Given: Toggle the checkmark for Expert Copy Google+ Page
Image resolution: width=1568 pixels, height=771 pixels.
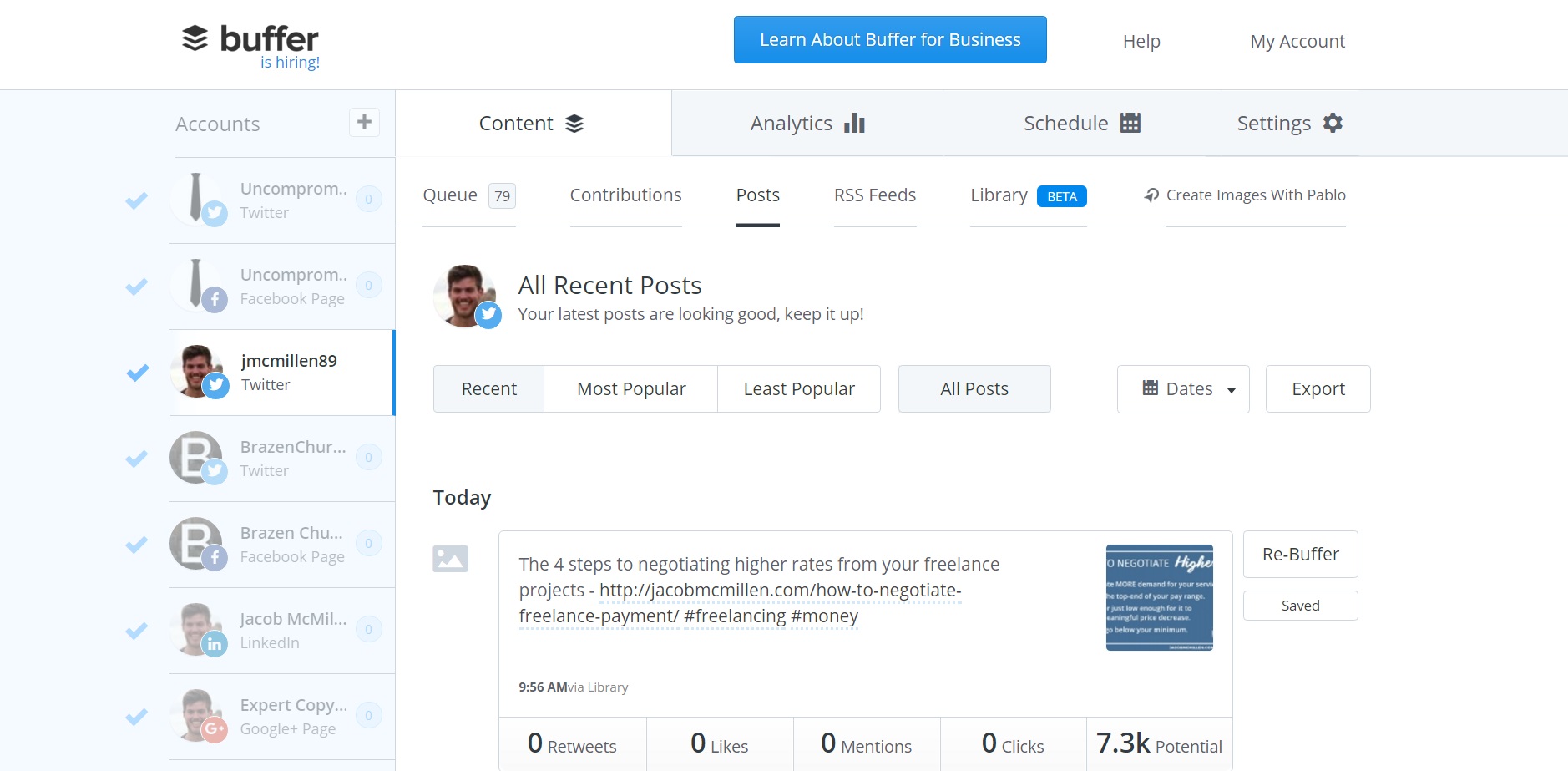Looking at the screenshot, I should click(136, 716).
